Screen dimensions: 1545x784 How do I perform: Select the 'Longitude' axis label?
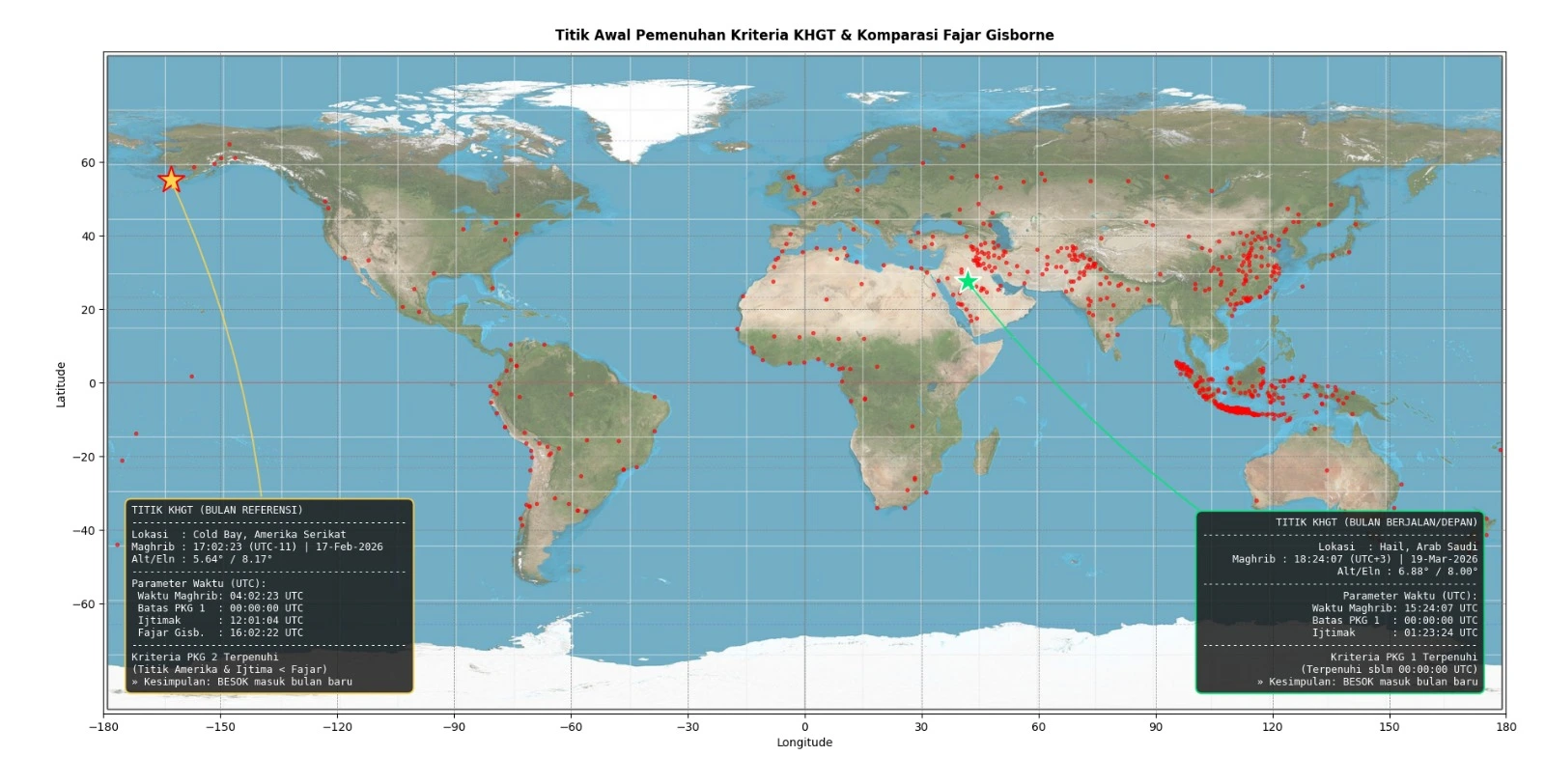coord(804,742)
